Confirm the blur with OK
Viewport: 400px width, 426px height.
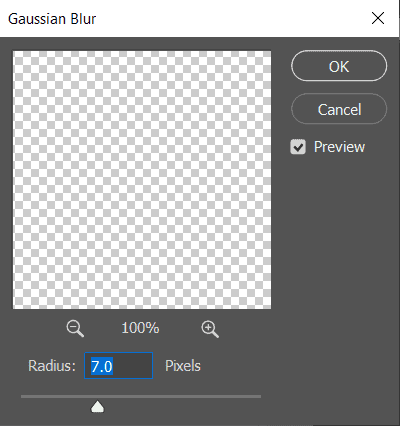[339, 66]
